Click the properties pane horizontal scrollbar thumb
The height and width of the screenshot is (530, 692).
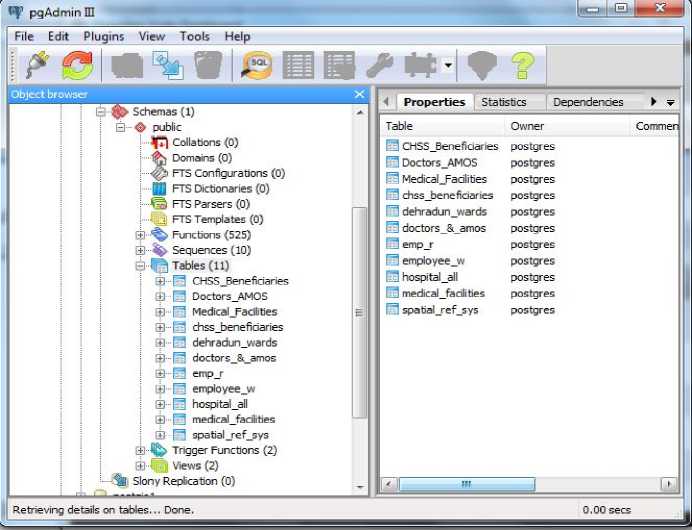pos(467,484)
